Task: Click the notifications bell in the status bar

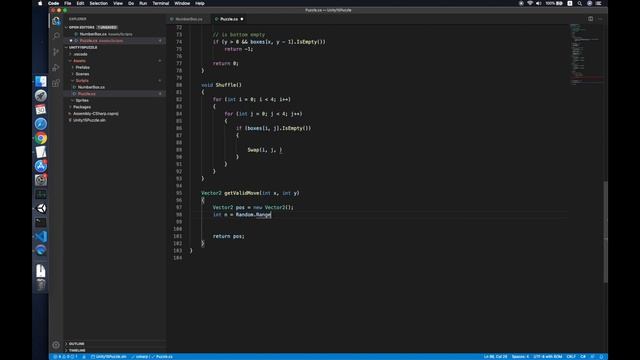Action: pos(601,357)
